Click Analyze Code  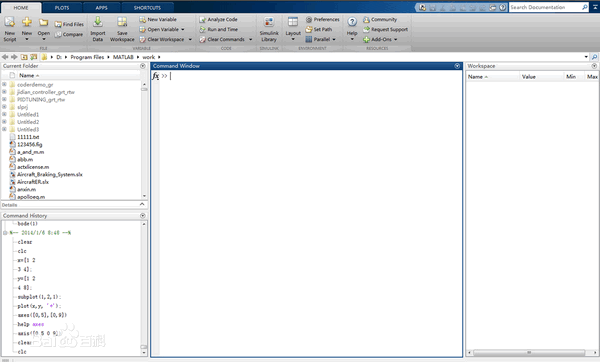pyautogui.click(x=218, y=19)
